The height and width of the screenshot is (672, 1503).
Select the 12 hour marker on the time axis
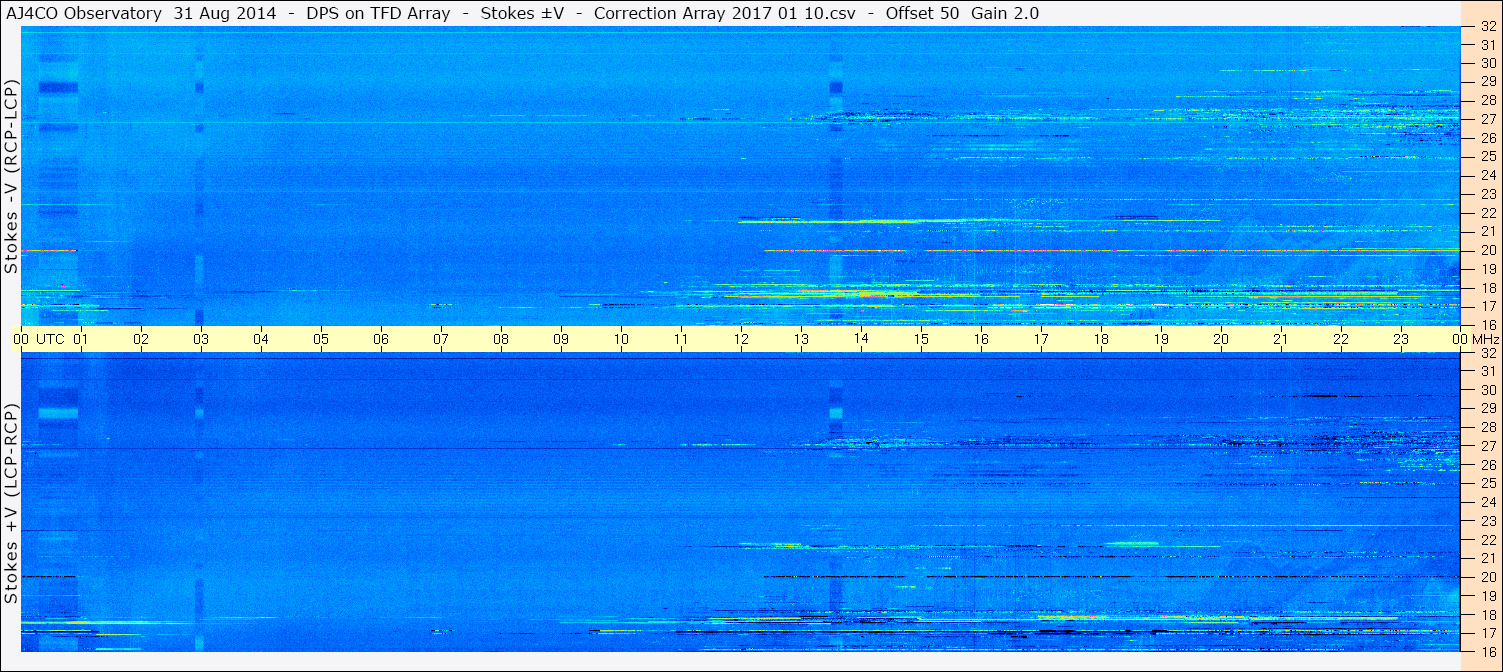coord(741,339)
